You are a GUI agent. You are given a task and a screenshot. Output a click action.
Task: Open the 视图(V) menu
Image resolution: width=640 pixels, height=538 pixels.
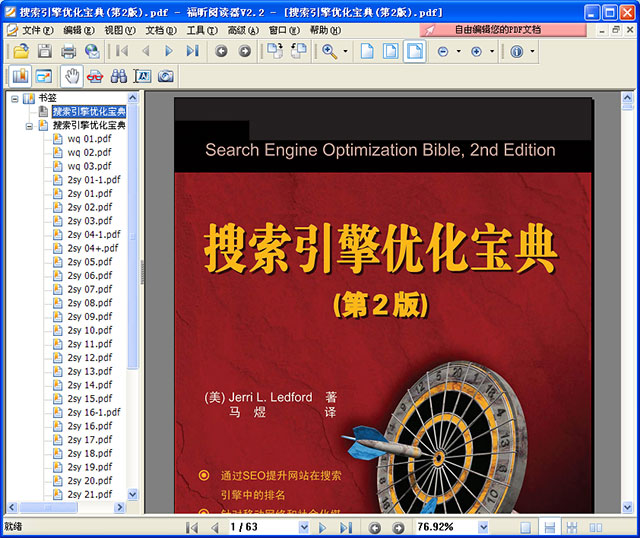(120, 30)
